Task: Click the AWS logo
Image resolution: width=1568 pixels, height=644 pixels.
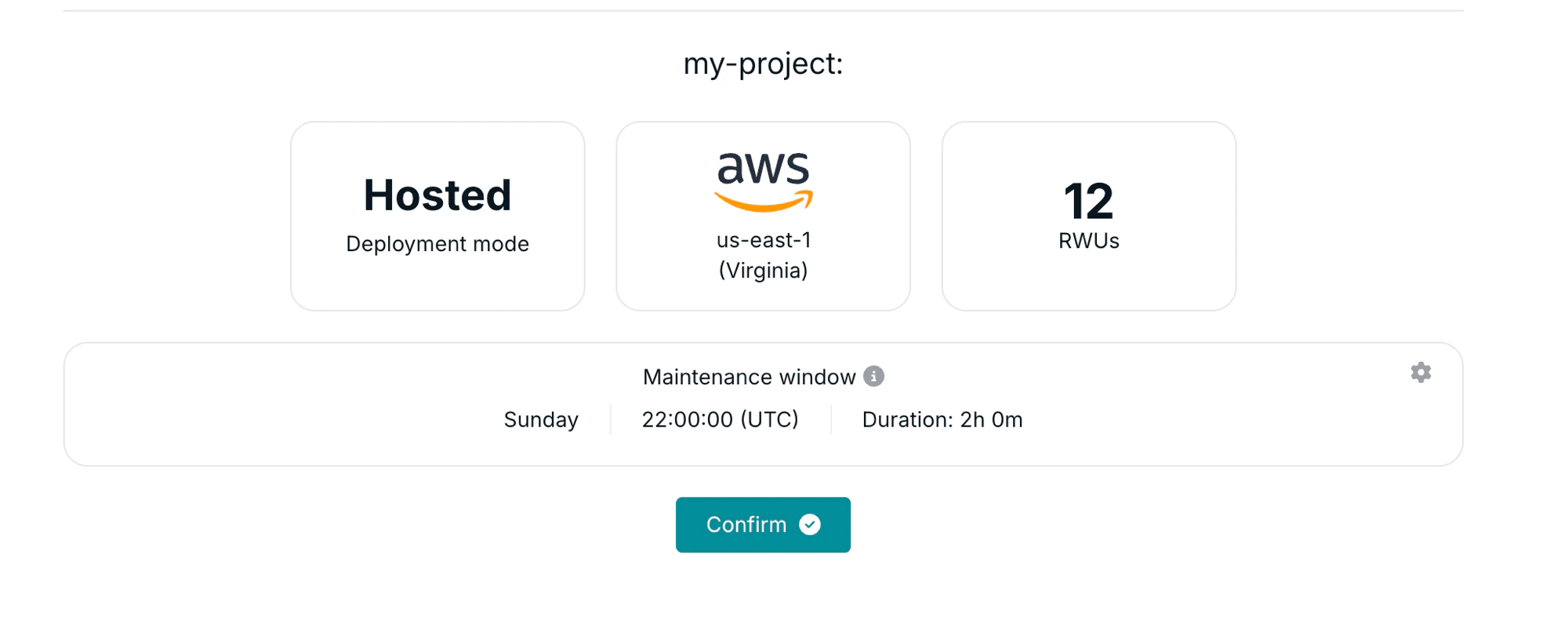Action: pos(762,180)
